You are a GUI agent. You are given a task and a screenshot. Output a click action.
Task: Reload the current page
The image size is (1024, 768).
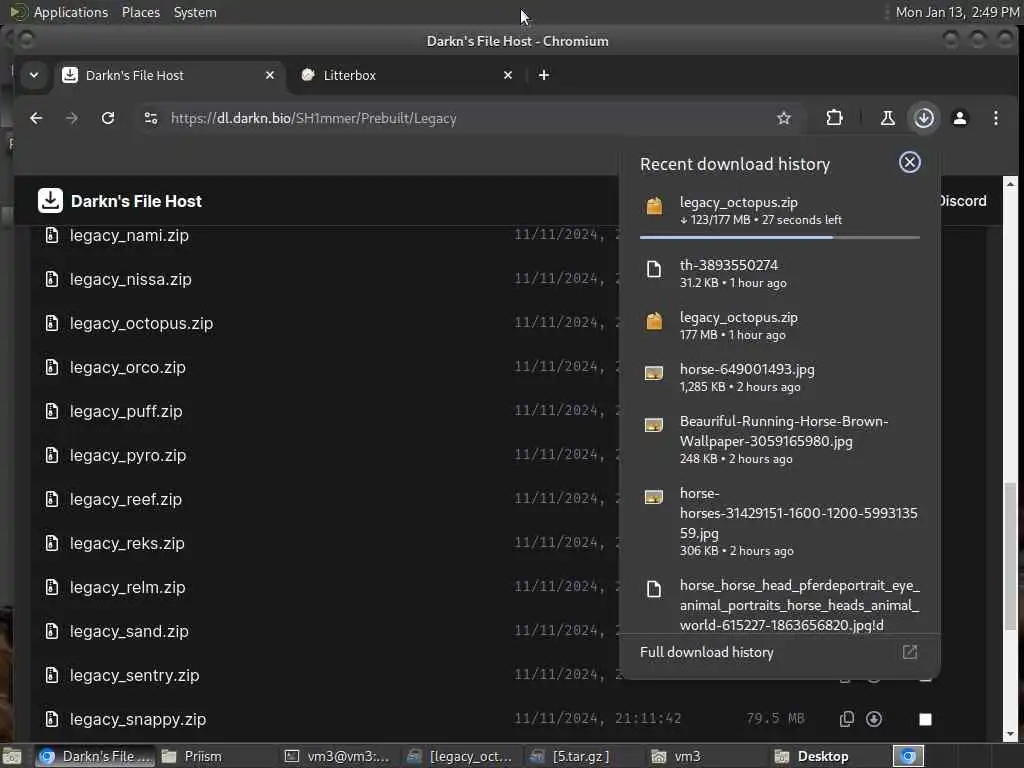(108, 118)
